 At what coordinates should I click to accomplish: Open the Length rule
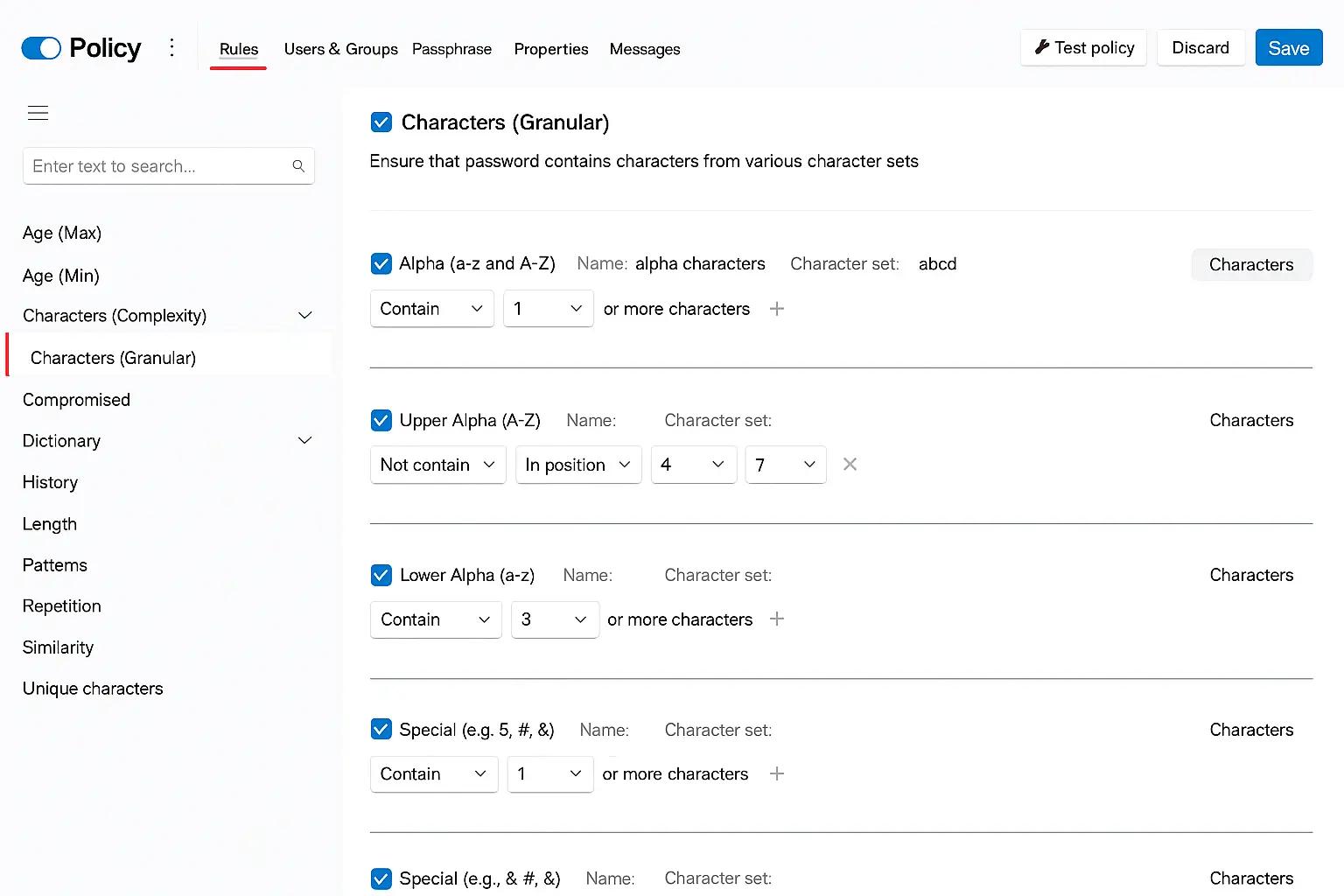(50, 524)
